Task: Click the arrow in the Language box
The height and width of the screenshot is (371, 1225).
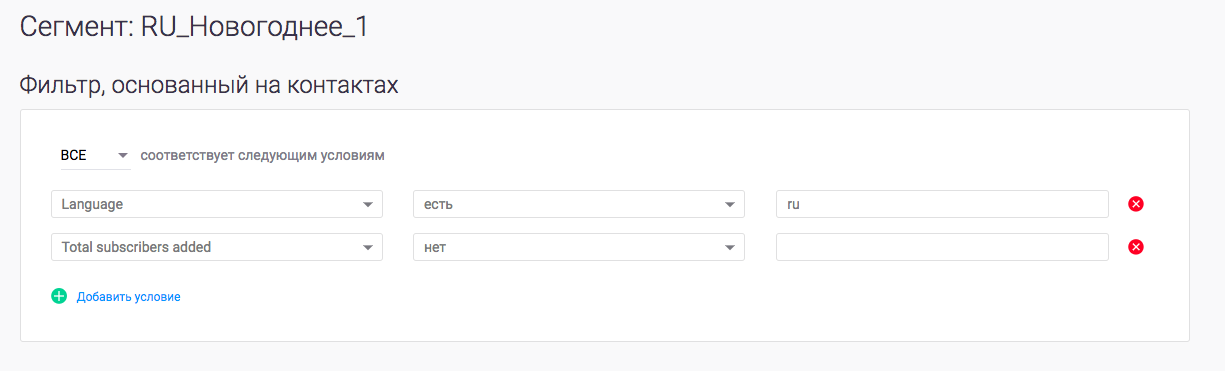Action: pos(367,205)
